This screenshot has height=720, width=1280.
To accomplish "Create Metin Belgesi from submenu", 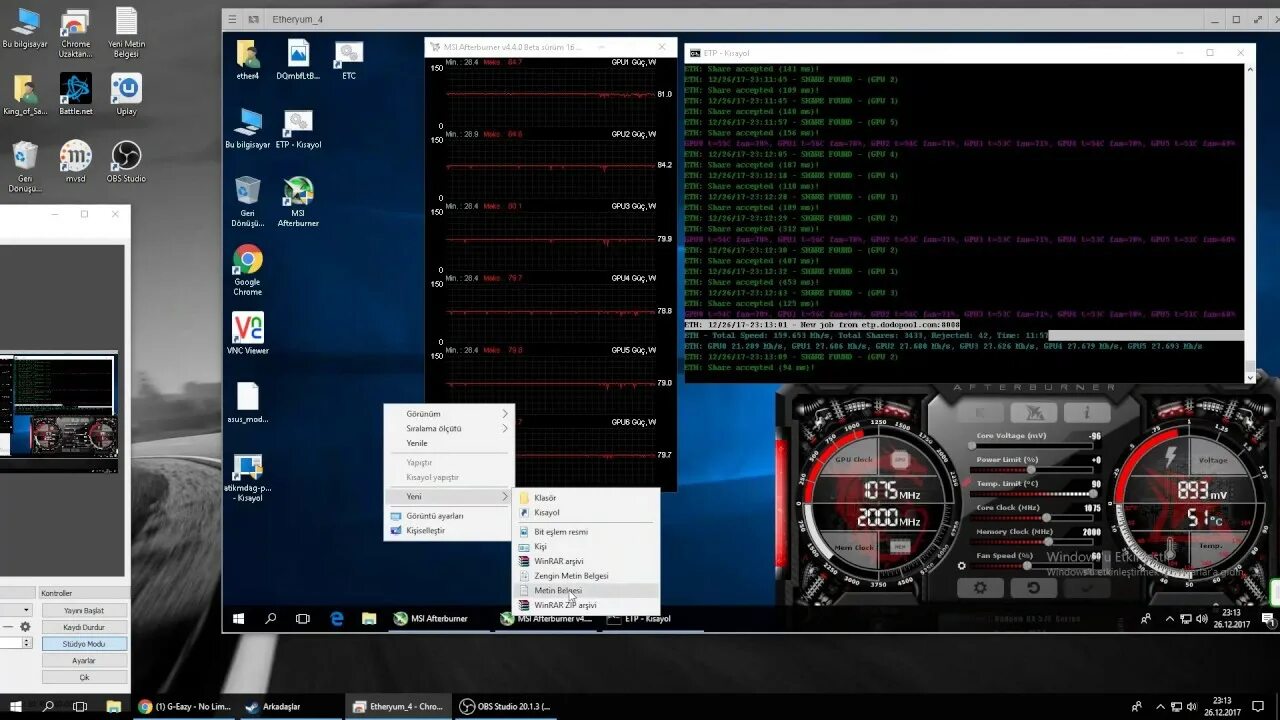I will pyautogui.click(x=586, y=590).
